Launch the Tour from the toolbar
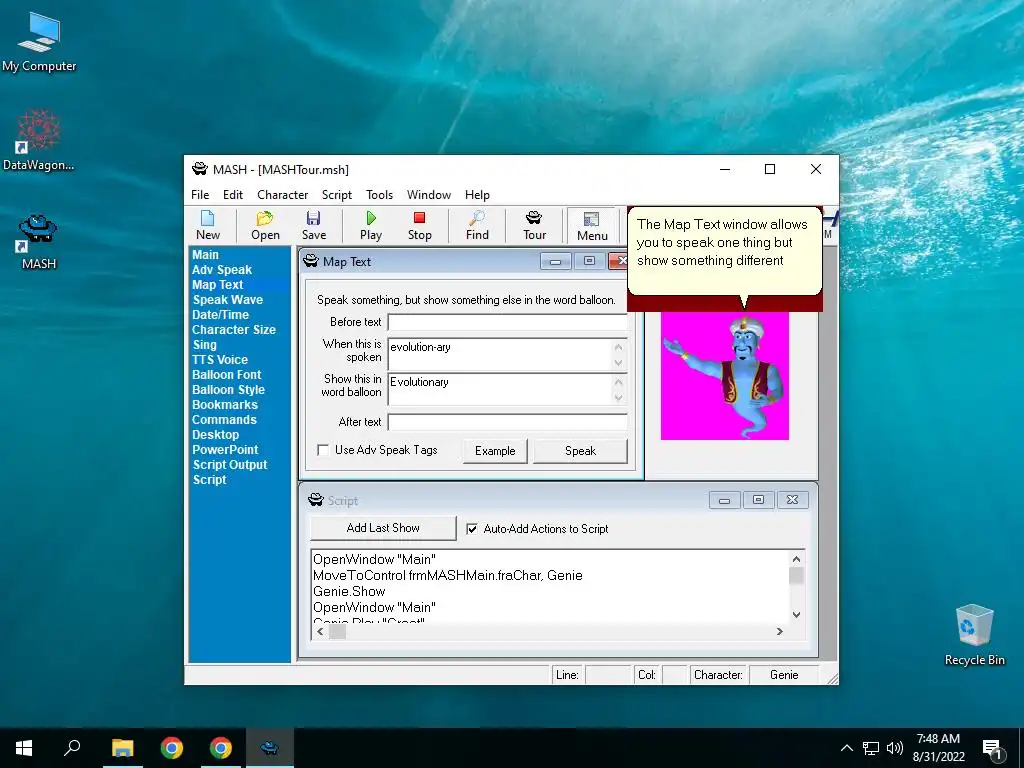The height and width of the screenshot is (768, 1024). 534,225
